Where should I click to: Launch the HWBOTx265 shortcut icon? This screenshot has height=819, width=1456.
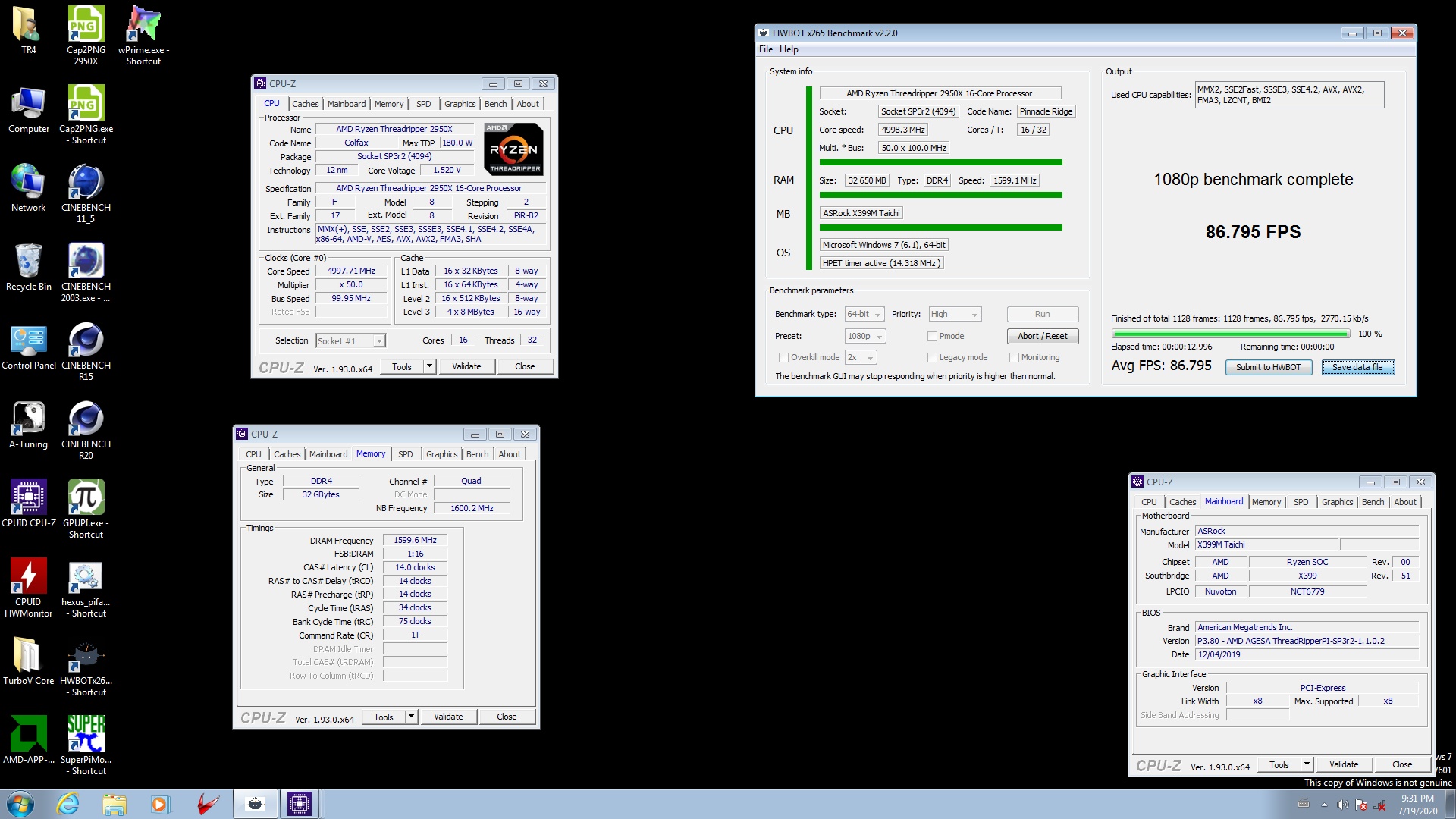pos(86,667)
